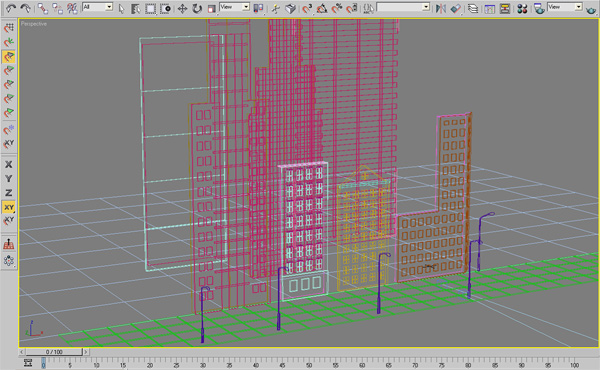Click the Align tool icon

(455, 8)
